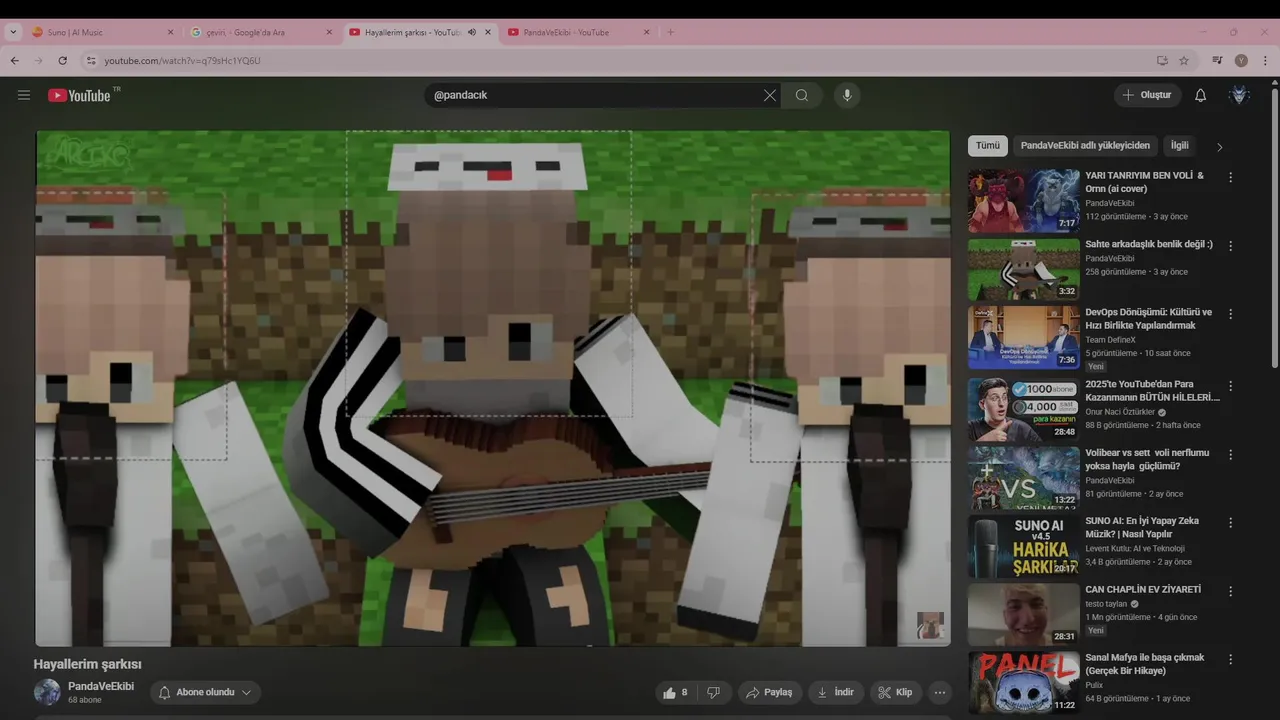Close the Hayallerim şarkısı tab

pyautogui.click(x=488, y=32)
